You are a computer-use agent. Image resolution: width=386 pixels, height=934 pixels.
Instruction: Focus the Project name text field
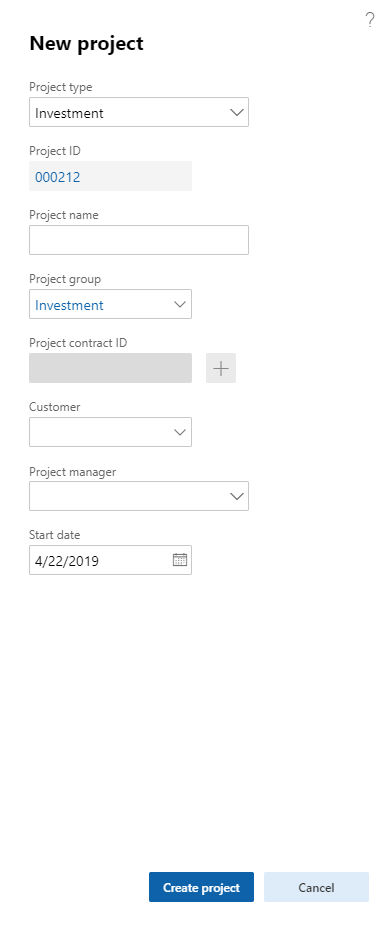(x=139, y=240)
